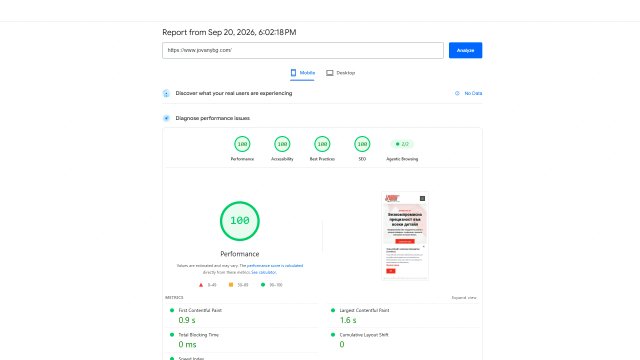
Task: Click the green dot beside First Contentful Paint
Action: [172, 310]
